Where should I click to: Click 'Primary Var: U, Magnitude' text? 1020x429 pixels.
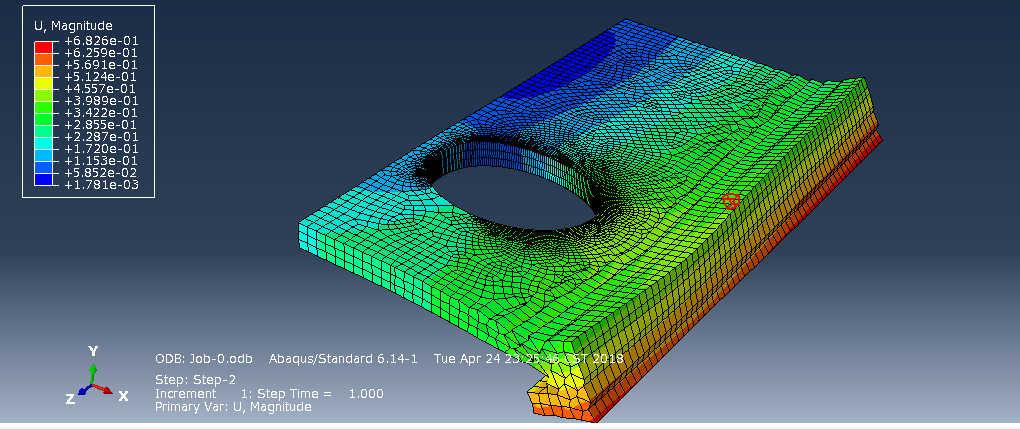point(233,407)
